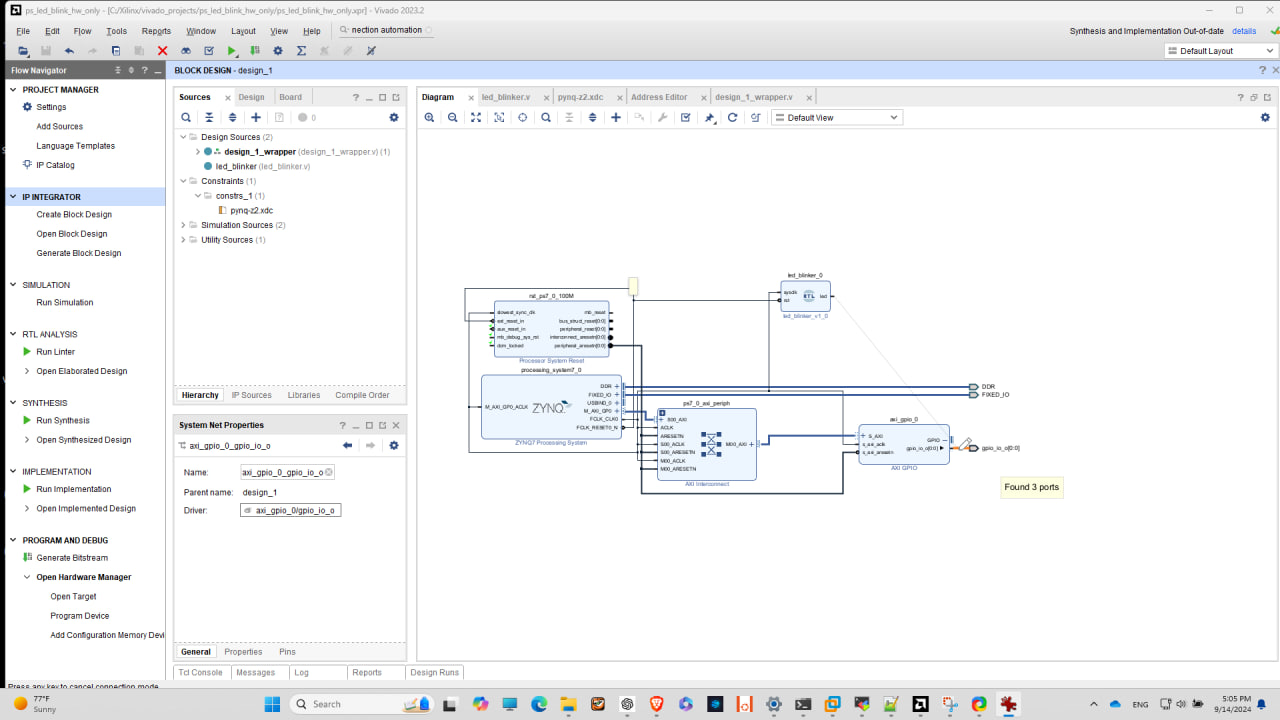Switch to the IP Sources tab

tap(252, 395)
